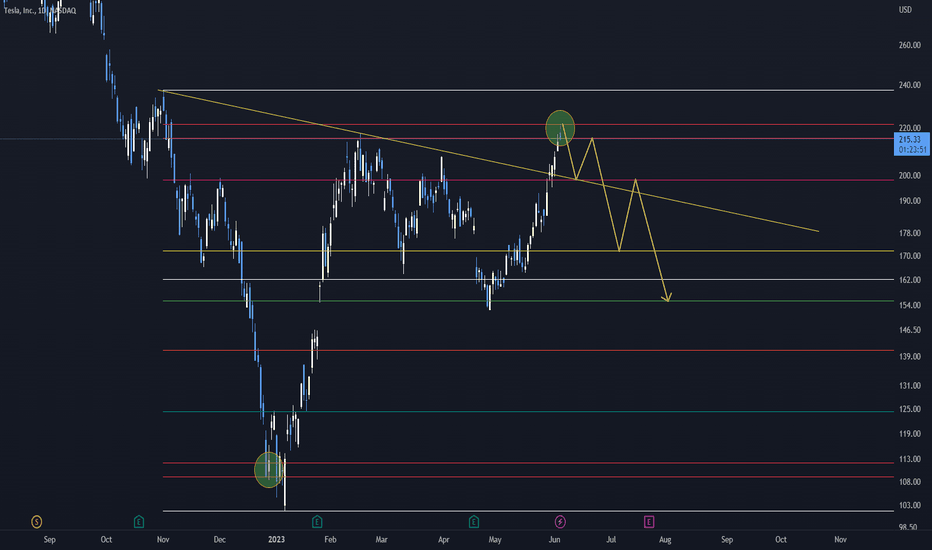Screen dimensions: 932x550
Task: Click the Aug label on time axis
Action: 665,539
